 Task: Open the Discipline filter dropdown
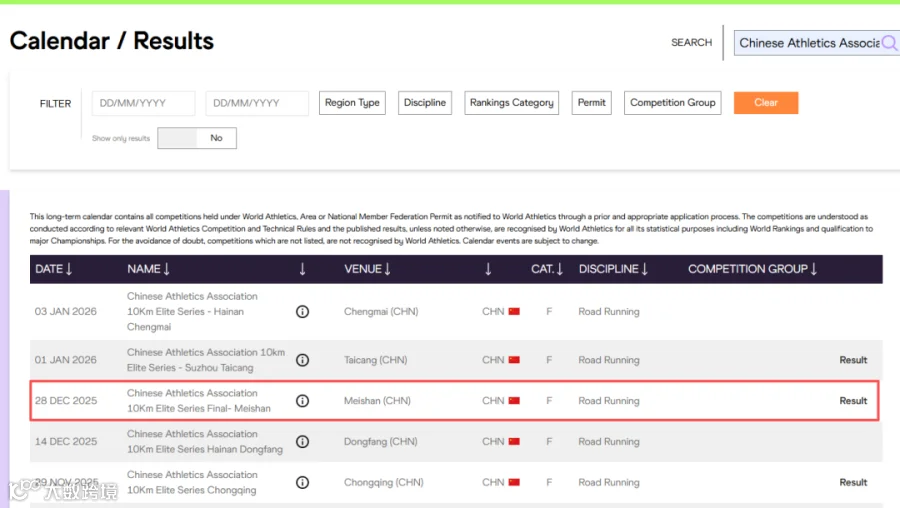pyautogui.click(x=425, y=103)
